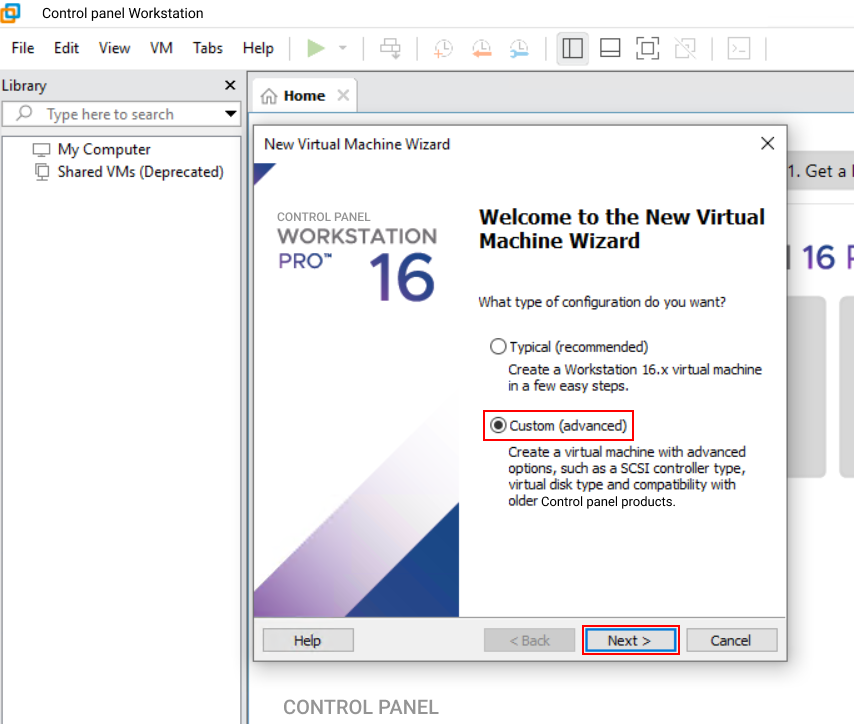Select the Custom (advanced) radio button

coord(498,426)
